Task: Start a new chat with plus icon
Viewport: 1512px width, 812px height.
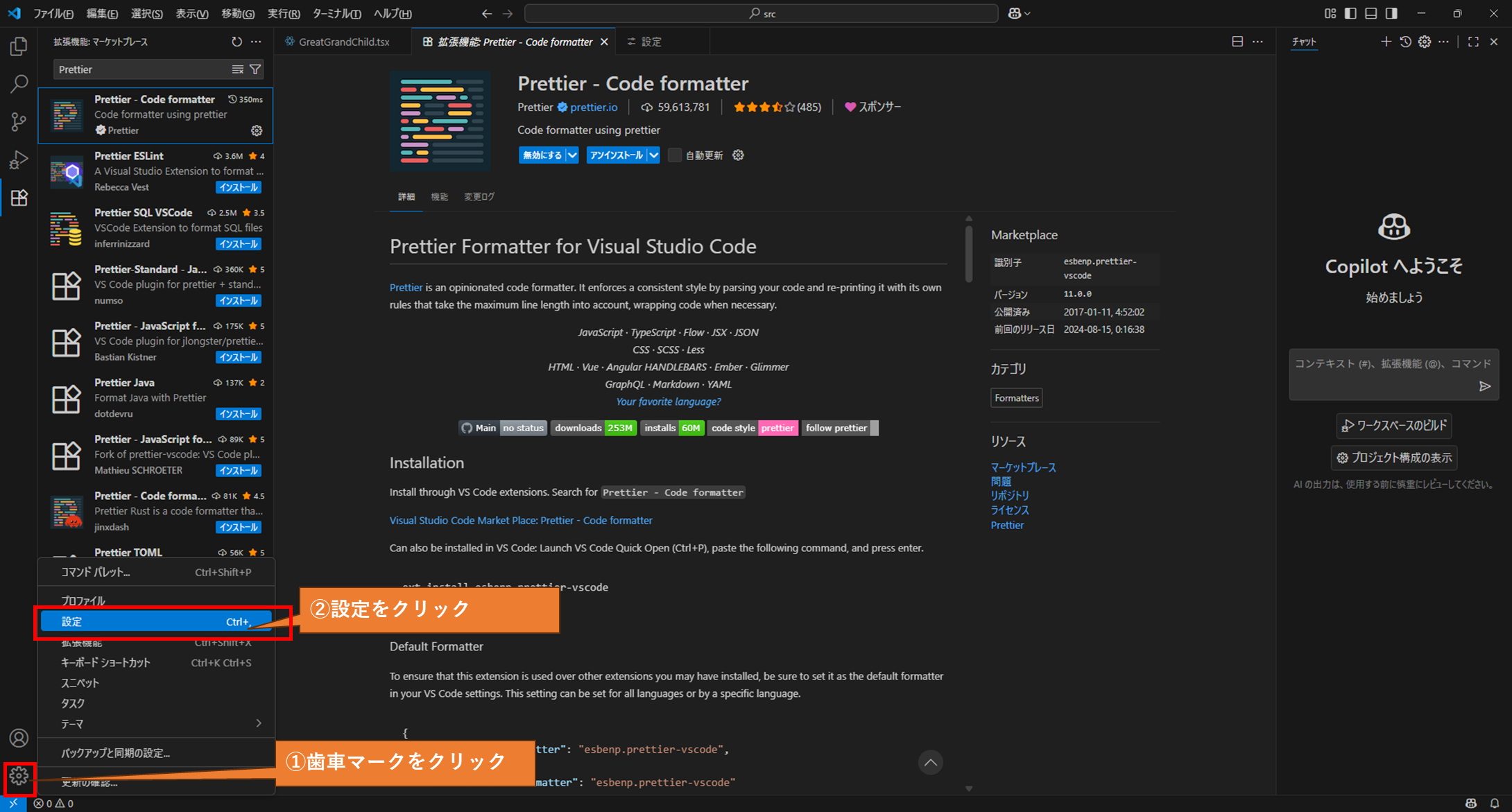Action: click(1386, 42)
